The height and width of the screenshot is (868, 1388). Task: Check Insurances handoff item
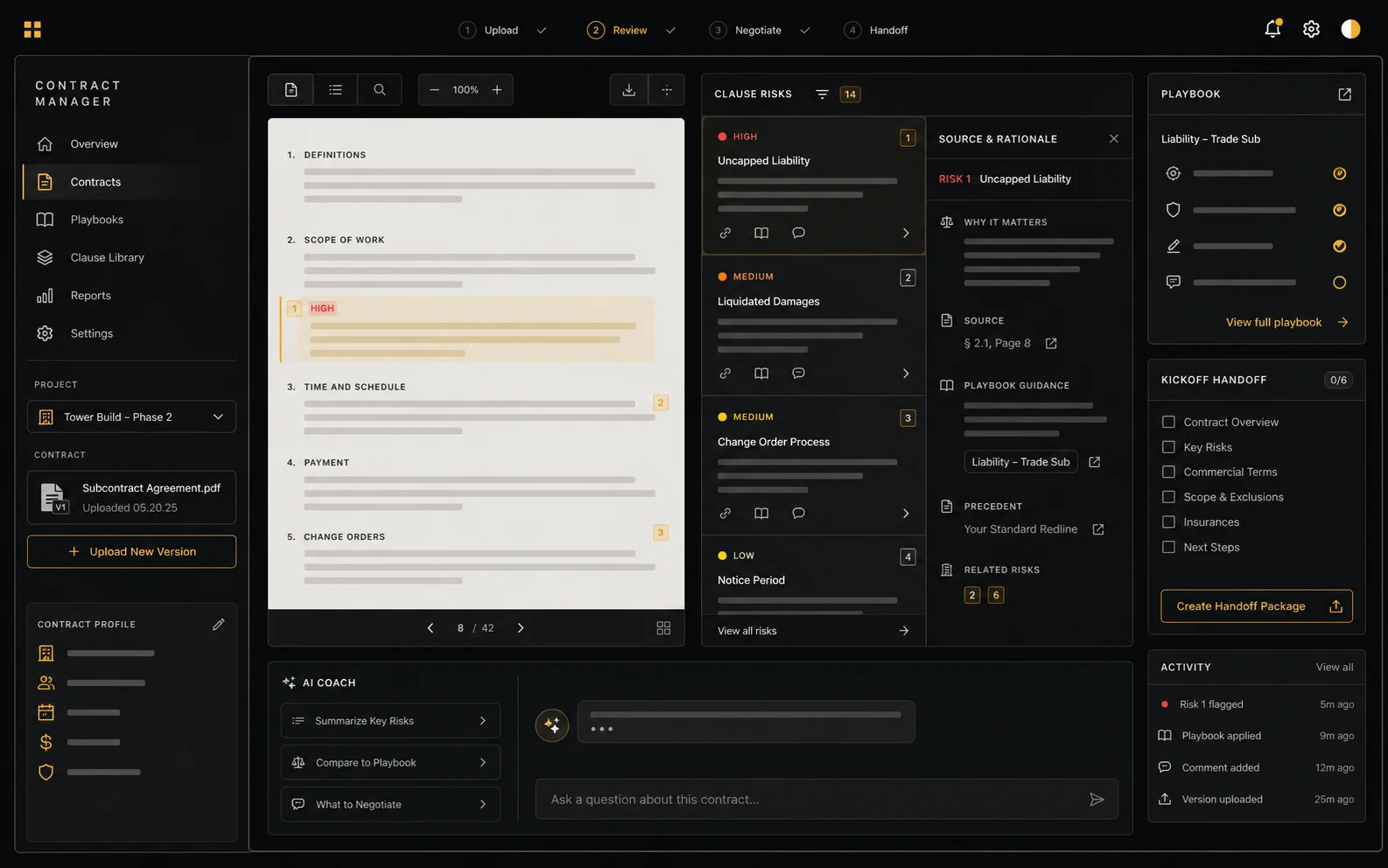click(x=1168, y=522)
